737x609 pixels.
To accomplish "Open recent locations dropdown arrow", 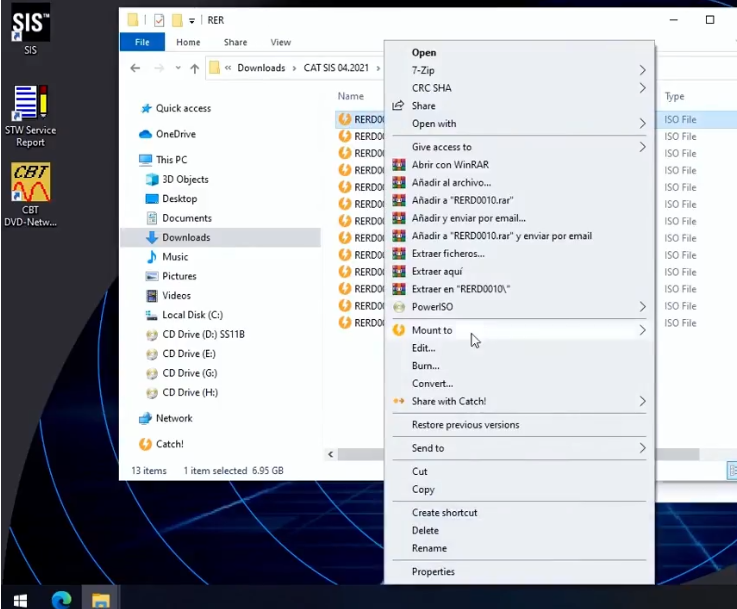I will [178, 68].
